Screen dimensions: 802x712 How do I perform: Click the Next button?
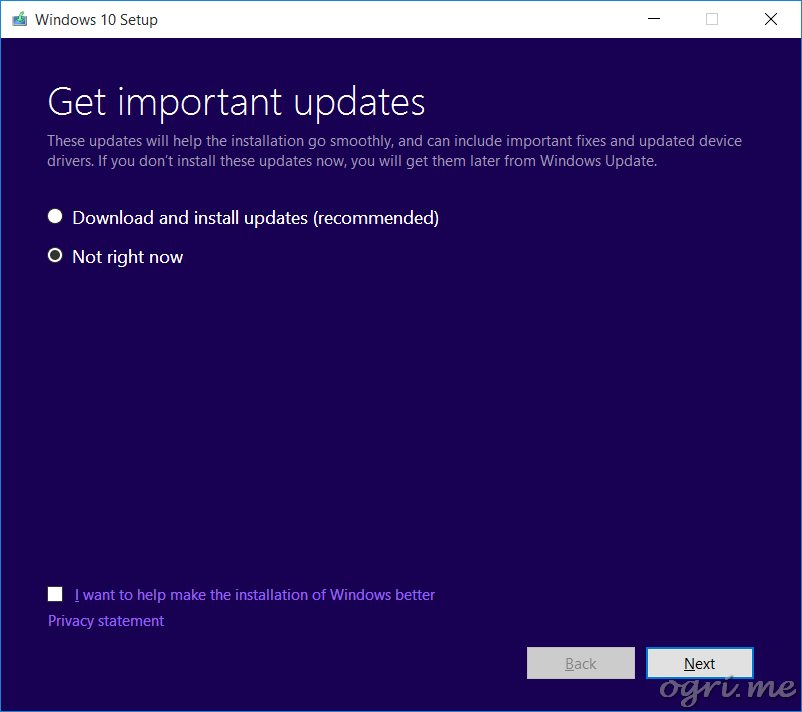pyautogui.click(x=699, y=663)
